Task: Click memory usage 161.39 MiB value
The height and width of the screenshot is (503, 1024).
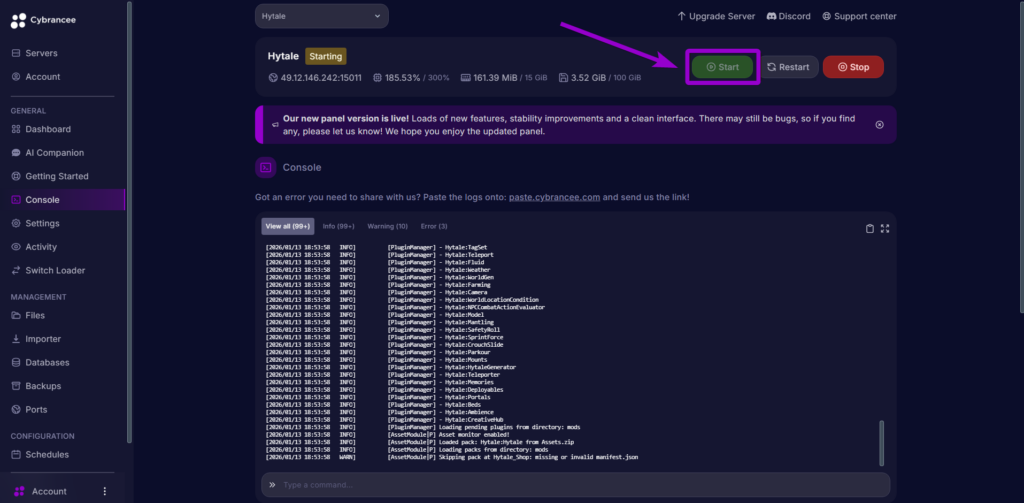Action: coord(495,77)
